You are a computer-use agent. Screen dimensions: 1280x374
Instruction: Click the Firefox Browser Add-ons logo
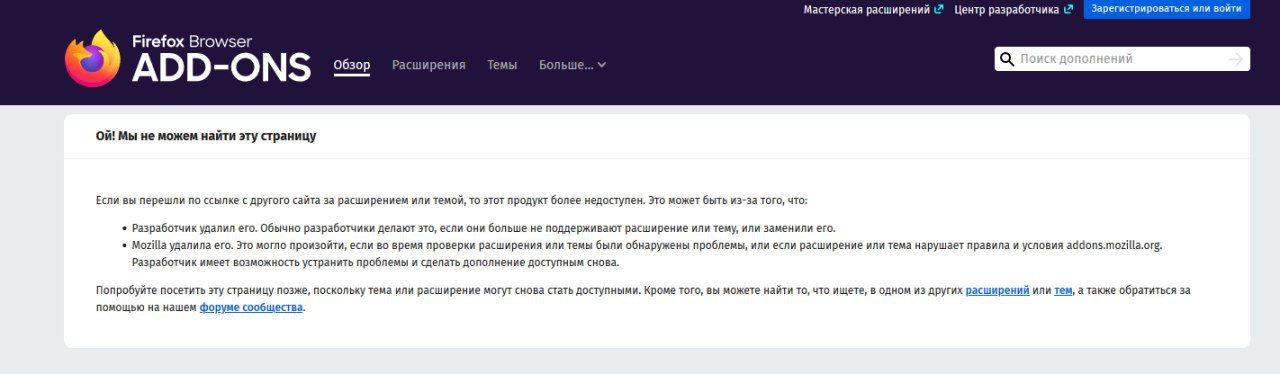click(x=188, y=58)
